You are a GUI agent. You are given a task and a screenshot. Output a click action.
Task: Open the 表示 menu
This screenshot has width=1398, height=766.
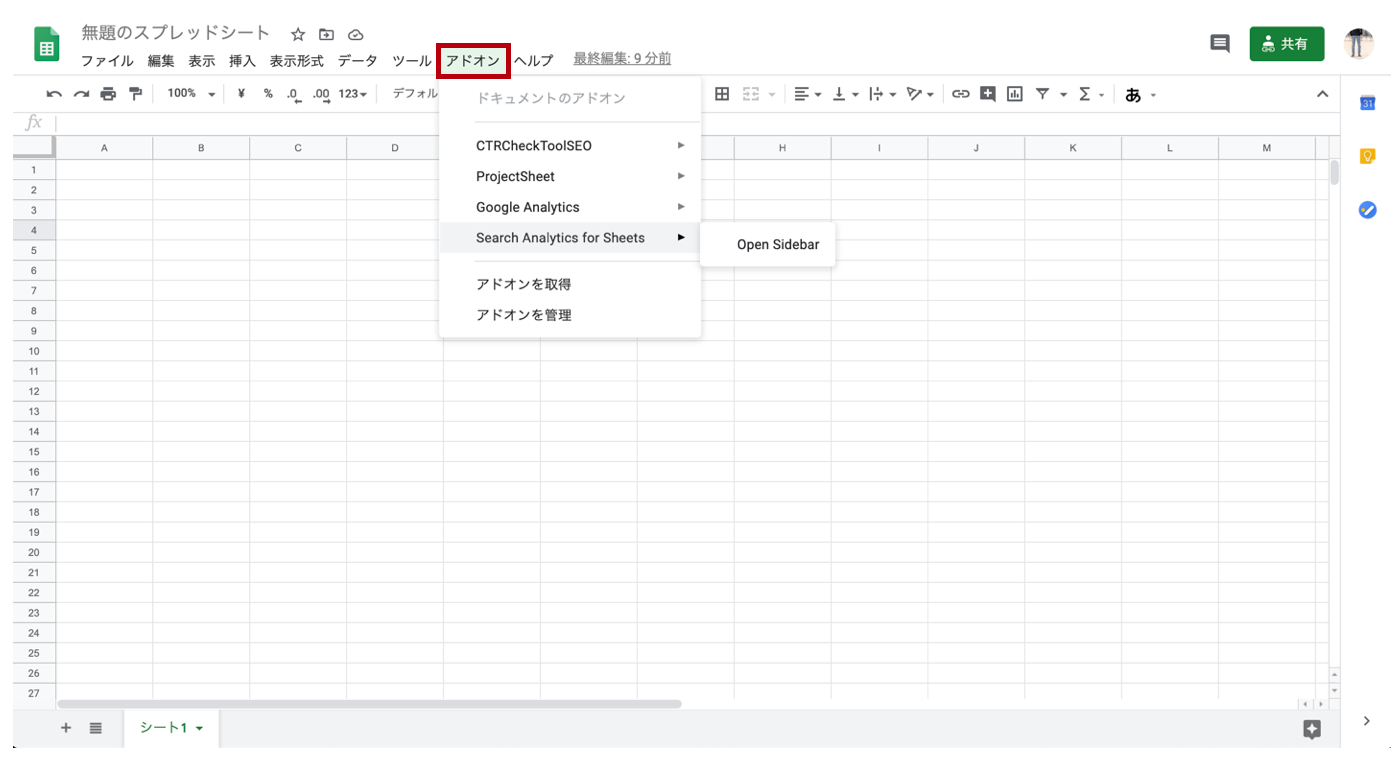tap(202, 61)
